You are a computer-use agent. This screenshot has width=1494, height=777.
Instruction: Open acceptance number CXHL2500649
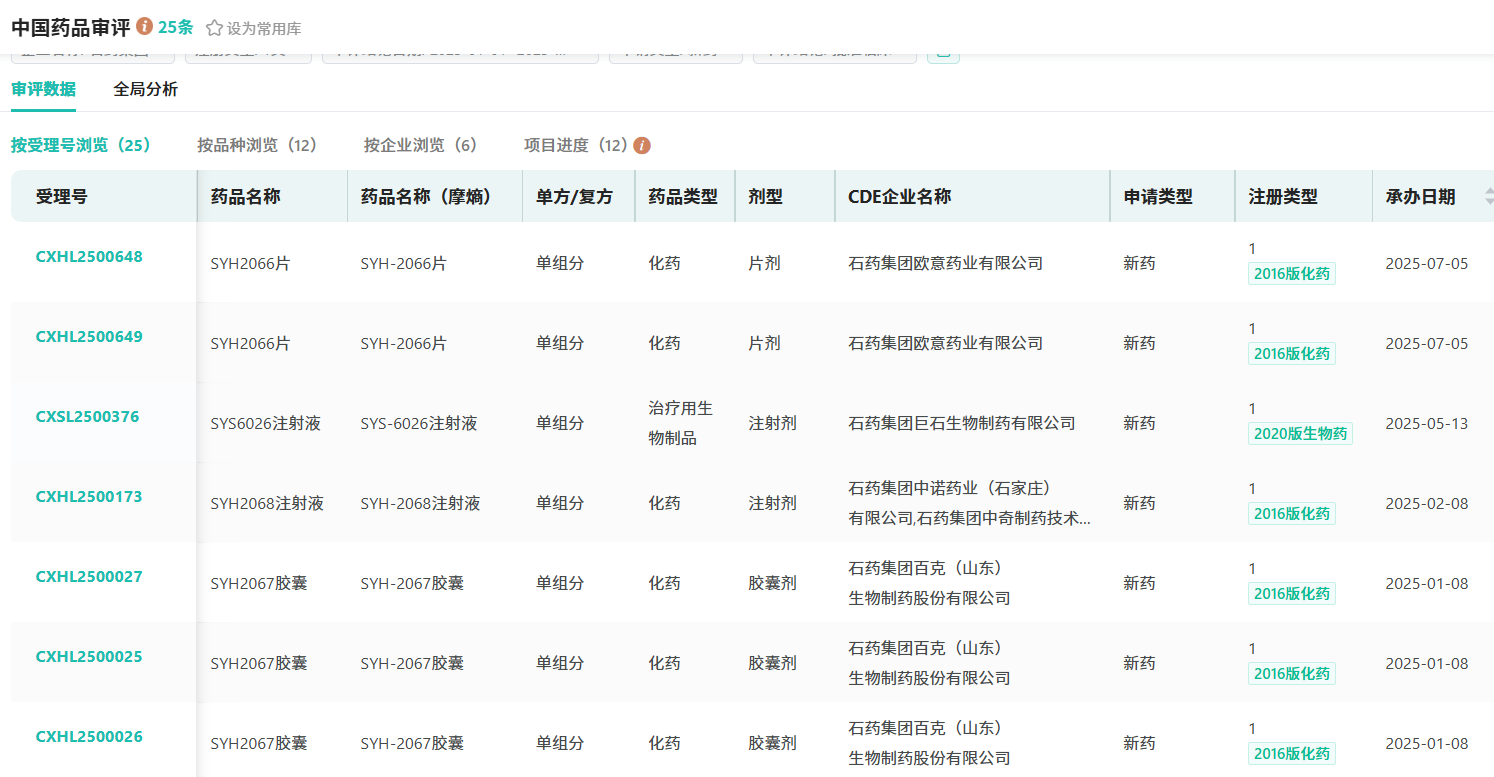(x=89, y=337)
